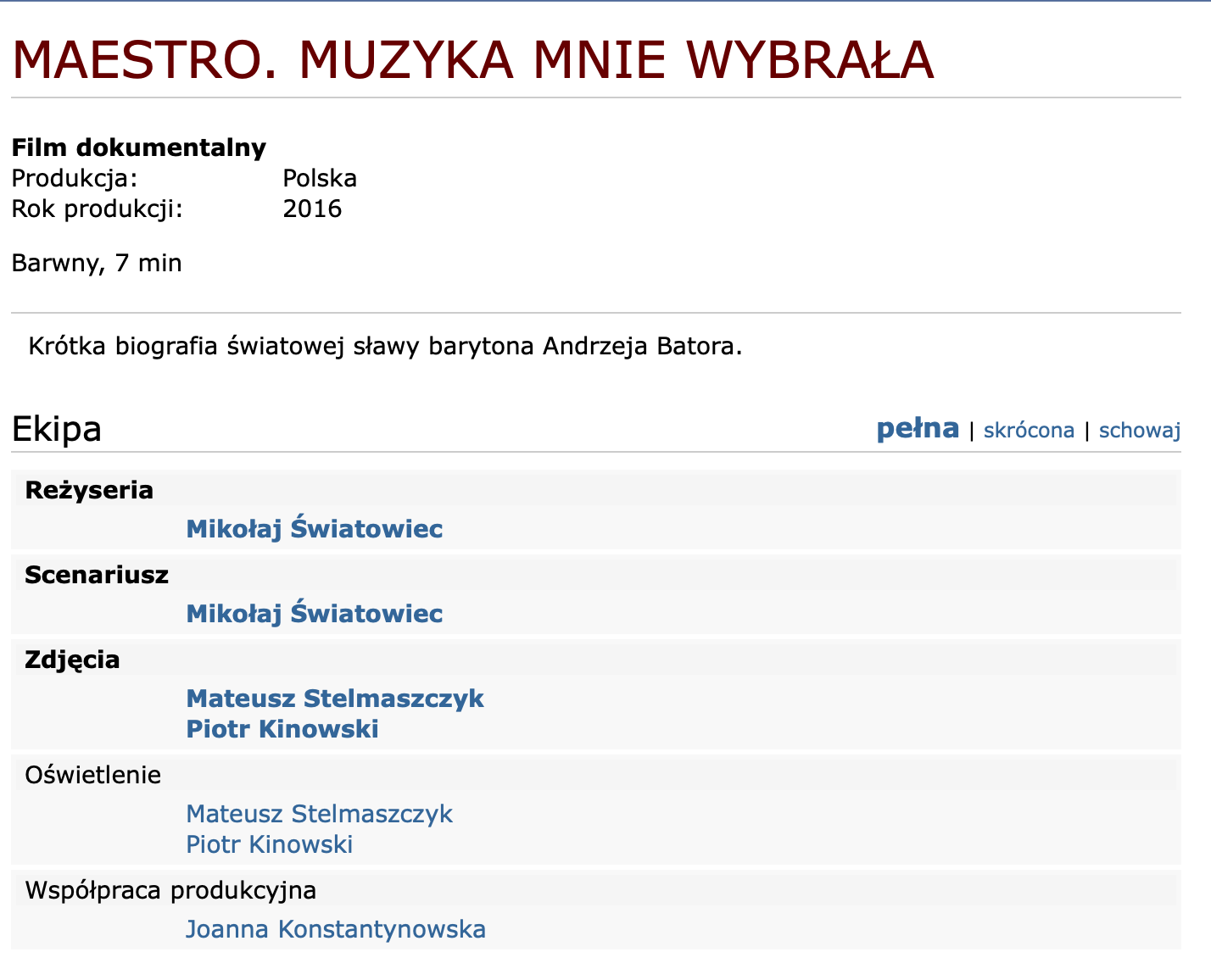Click the production year 2016

point(312,209)
